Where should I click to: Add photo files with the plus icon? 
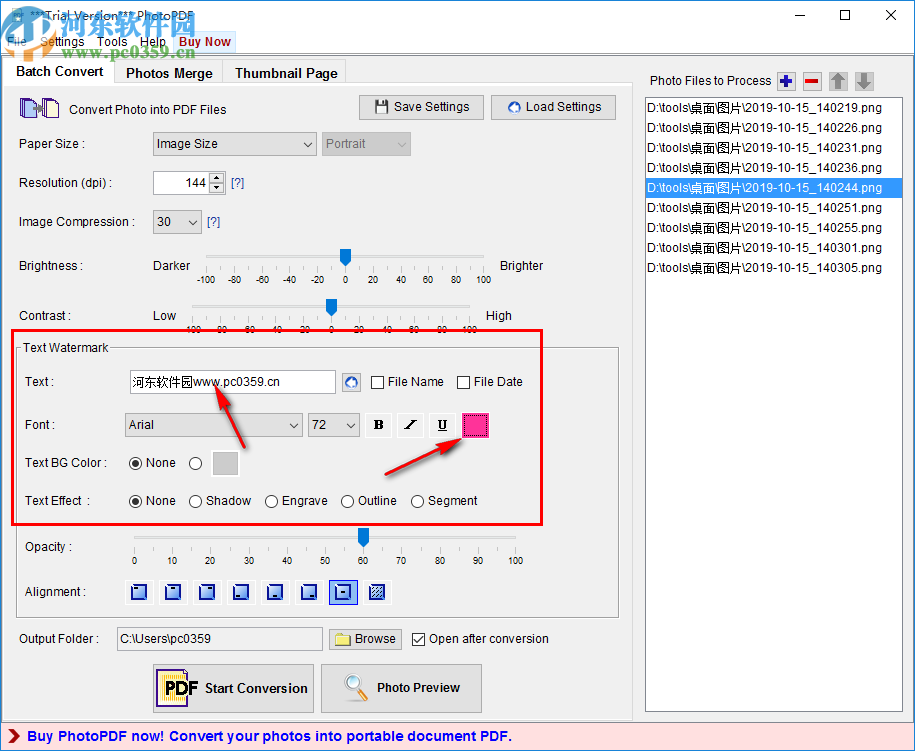787,81
